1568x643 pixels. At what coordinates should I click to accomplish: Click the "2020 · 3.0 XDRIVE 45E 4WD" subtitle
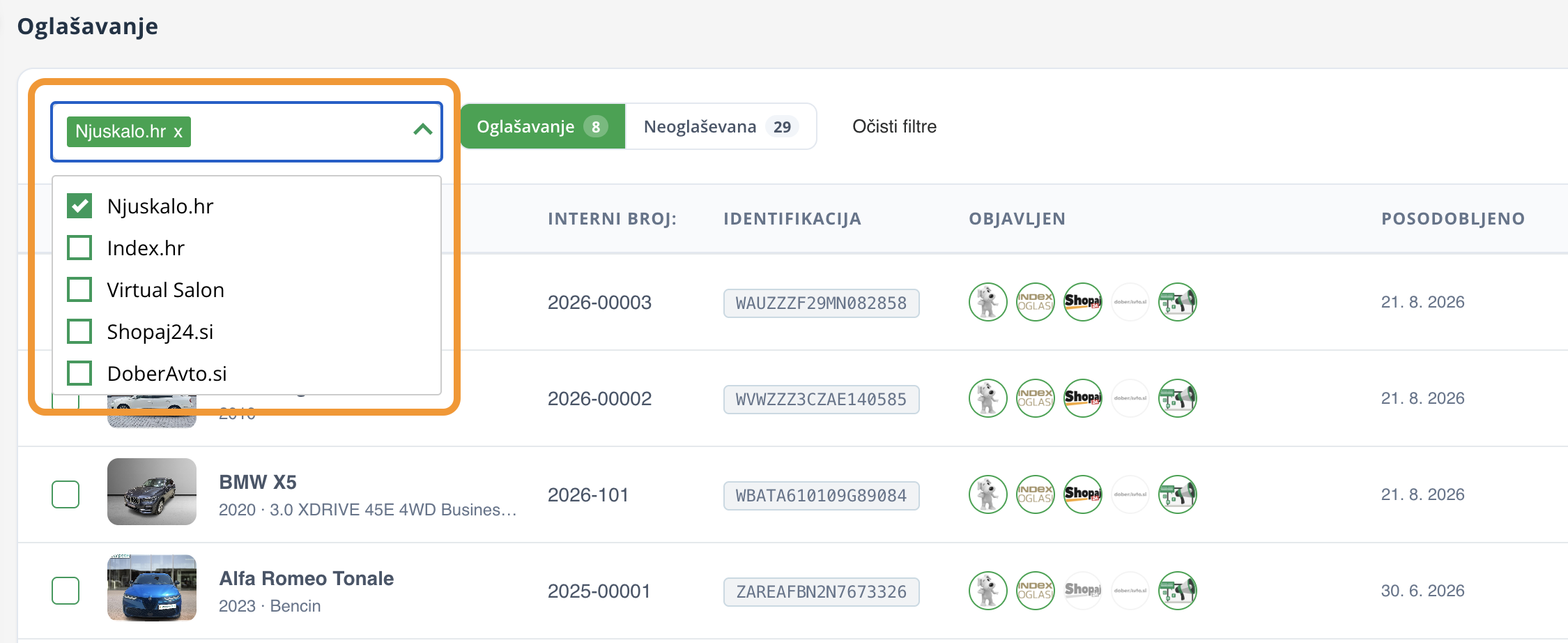(x=367, y=510)
